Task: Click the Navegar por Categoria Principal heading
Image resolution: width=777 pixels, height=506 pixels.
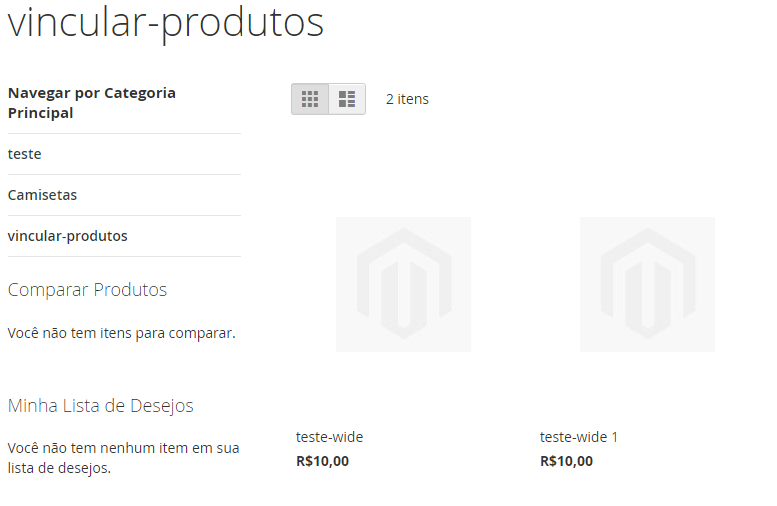Action: 92,103
